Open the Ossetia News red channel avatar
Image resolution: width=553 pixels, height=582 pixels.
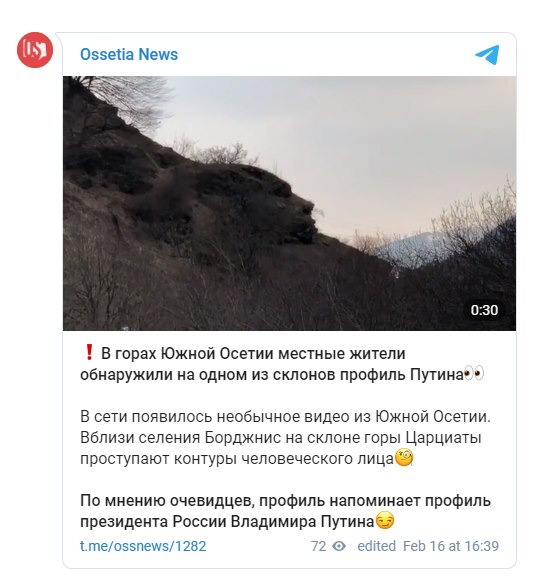click(x=35, y=50)
